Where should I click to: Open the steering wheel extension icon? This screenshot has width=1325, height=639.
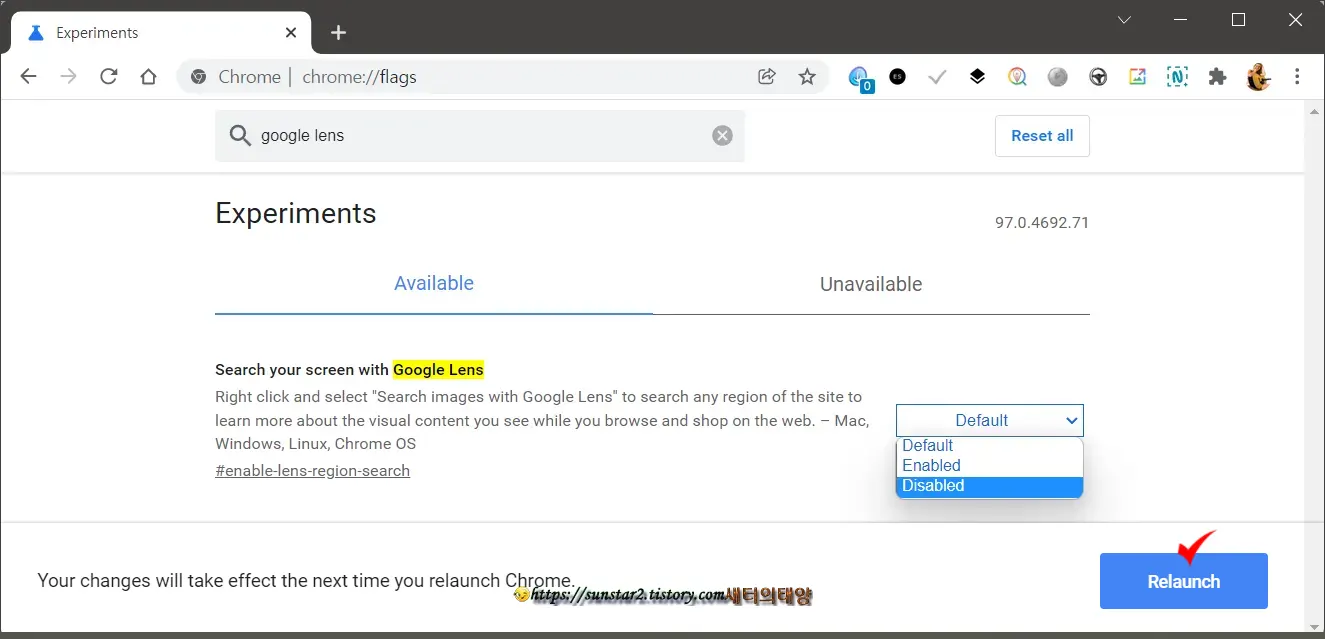tap(1098, 77)
